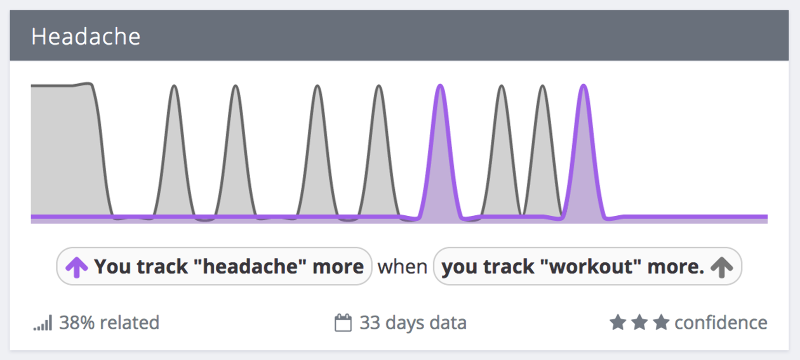Click the gray up arrow icon
Image resolution: width=800 pixels, height=360 pixels.
pyautogui.click(x=721, y=267)
